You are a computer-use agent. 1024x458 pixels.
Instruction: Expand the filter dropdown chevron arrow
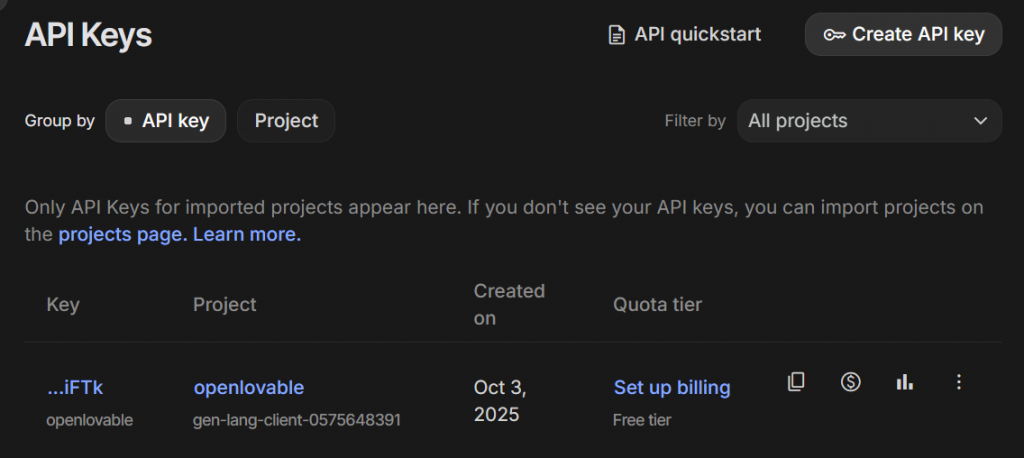pyautogui.click(x=980, y=121)
